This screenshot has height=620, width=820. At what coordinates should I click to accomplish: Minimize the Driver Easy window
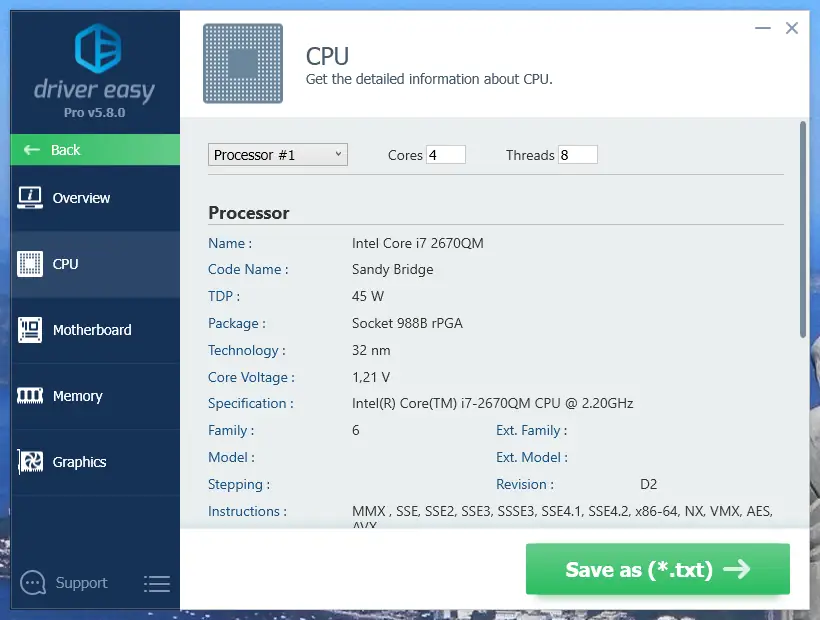click(762, 29)
